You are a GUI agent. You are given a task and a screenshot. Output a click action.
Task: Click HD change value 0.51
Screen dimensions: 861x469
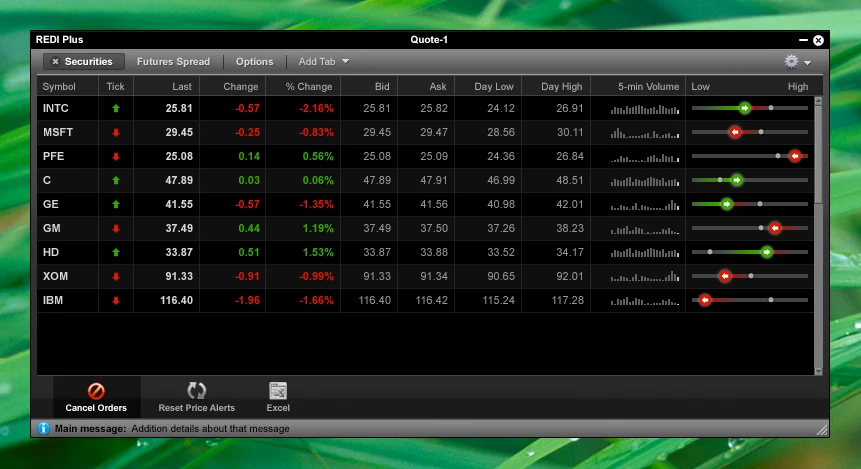[249, 252]
